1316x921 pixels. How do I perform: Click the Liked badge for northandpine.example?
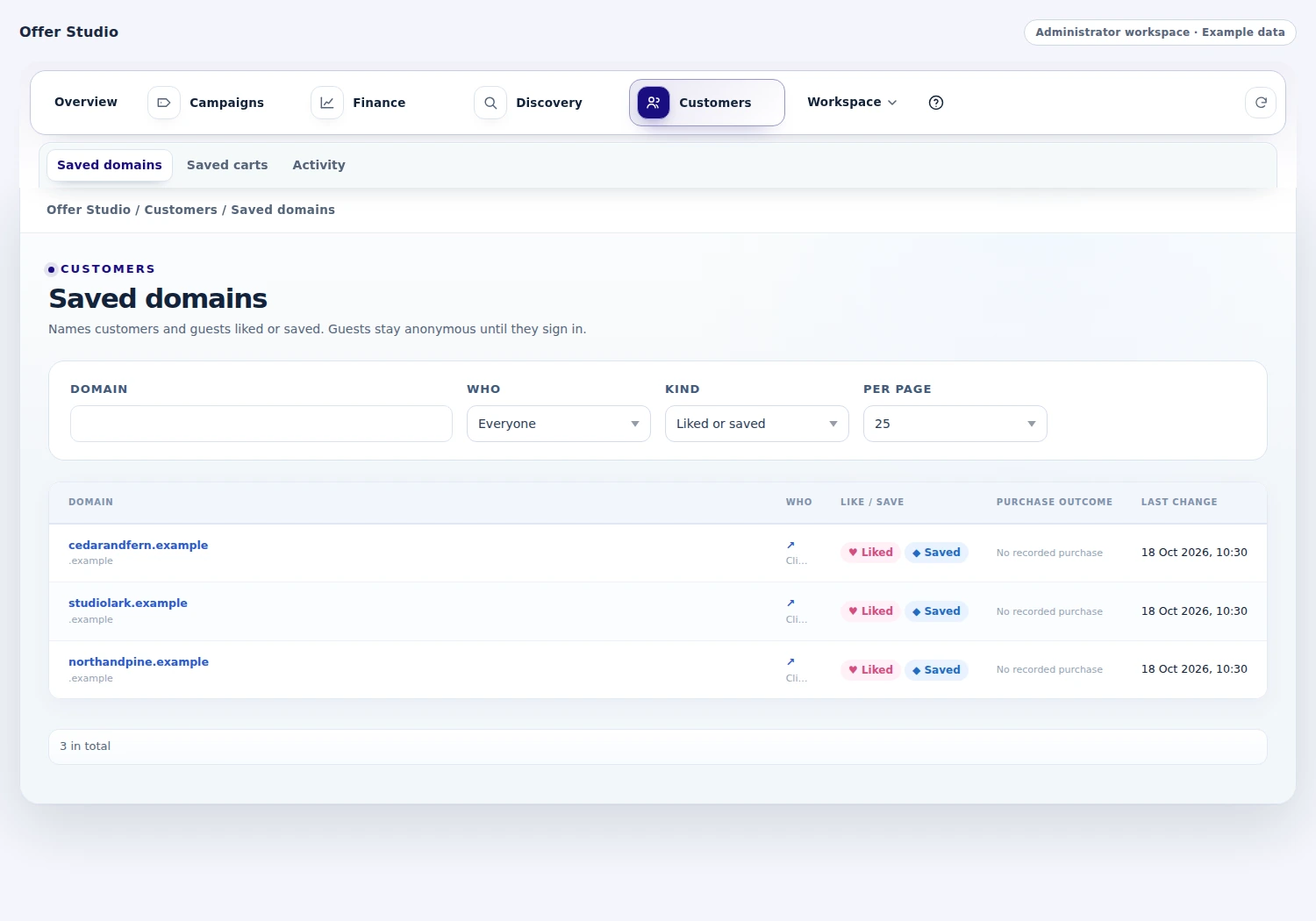(x=870, y=670)
